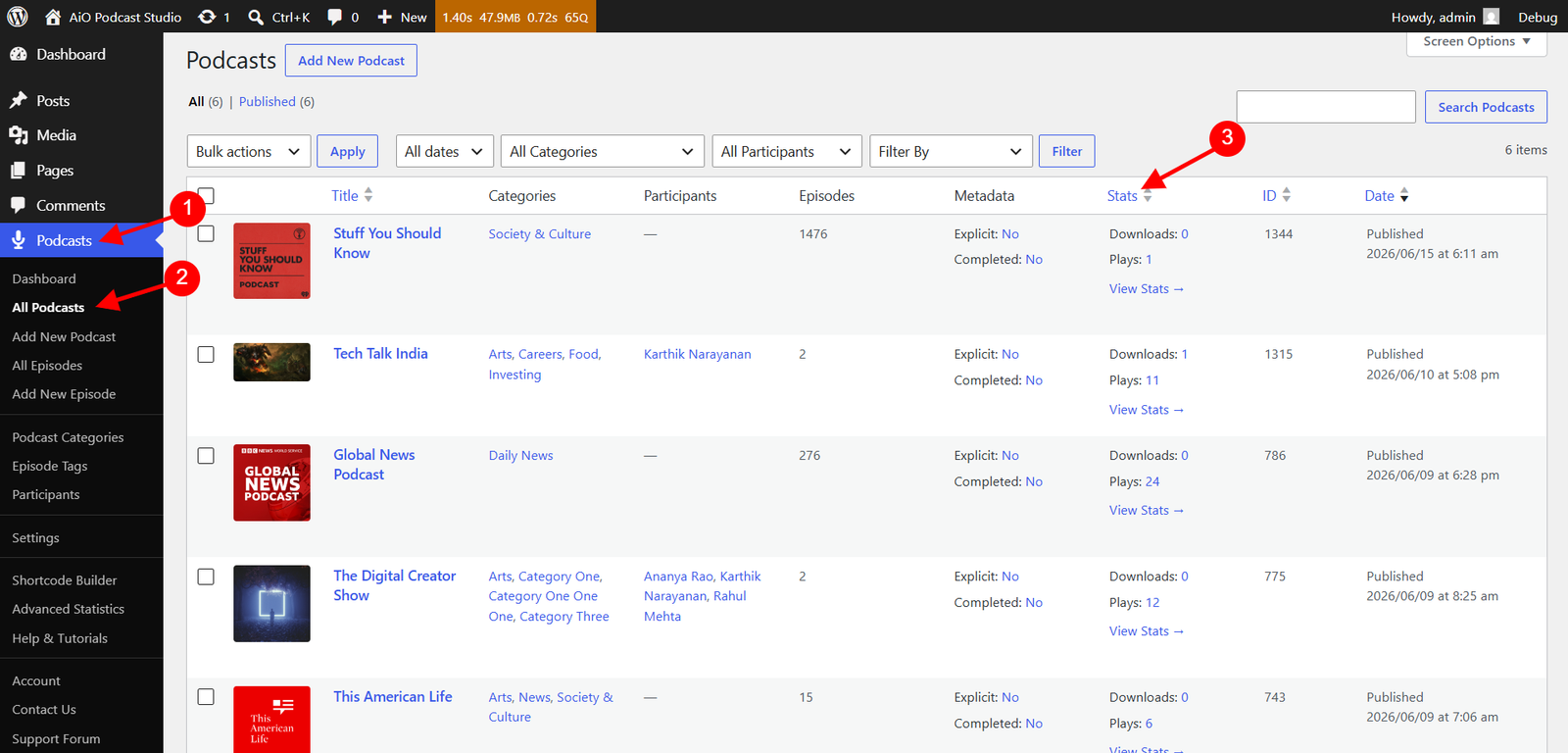The width and height of the screenshot is (1568, 753).
Task: Check the This American Life row
Action: coord(206,697)
